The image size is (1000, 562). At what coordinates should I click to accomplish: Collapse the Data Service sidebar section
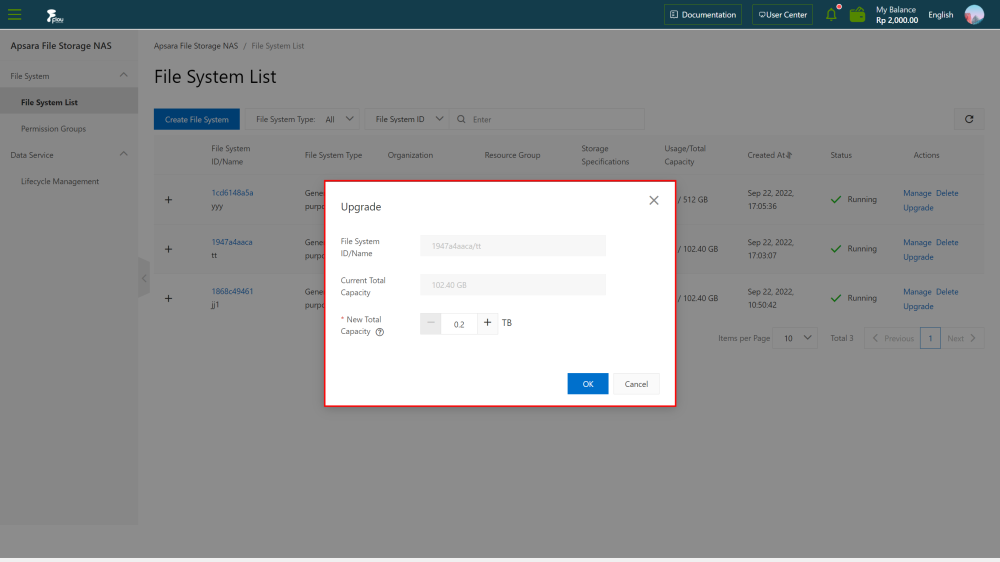(x=124, y=154)
